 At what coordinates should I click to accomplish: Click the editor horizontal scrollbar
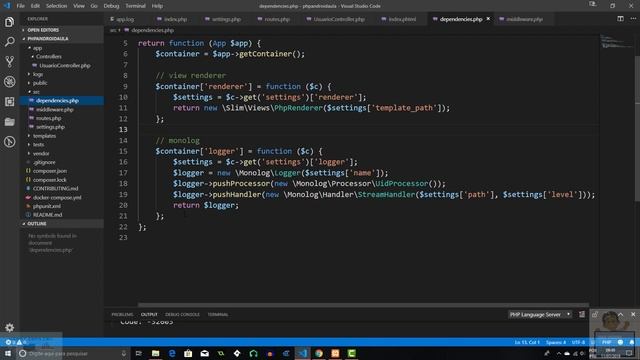coord(363,305)
